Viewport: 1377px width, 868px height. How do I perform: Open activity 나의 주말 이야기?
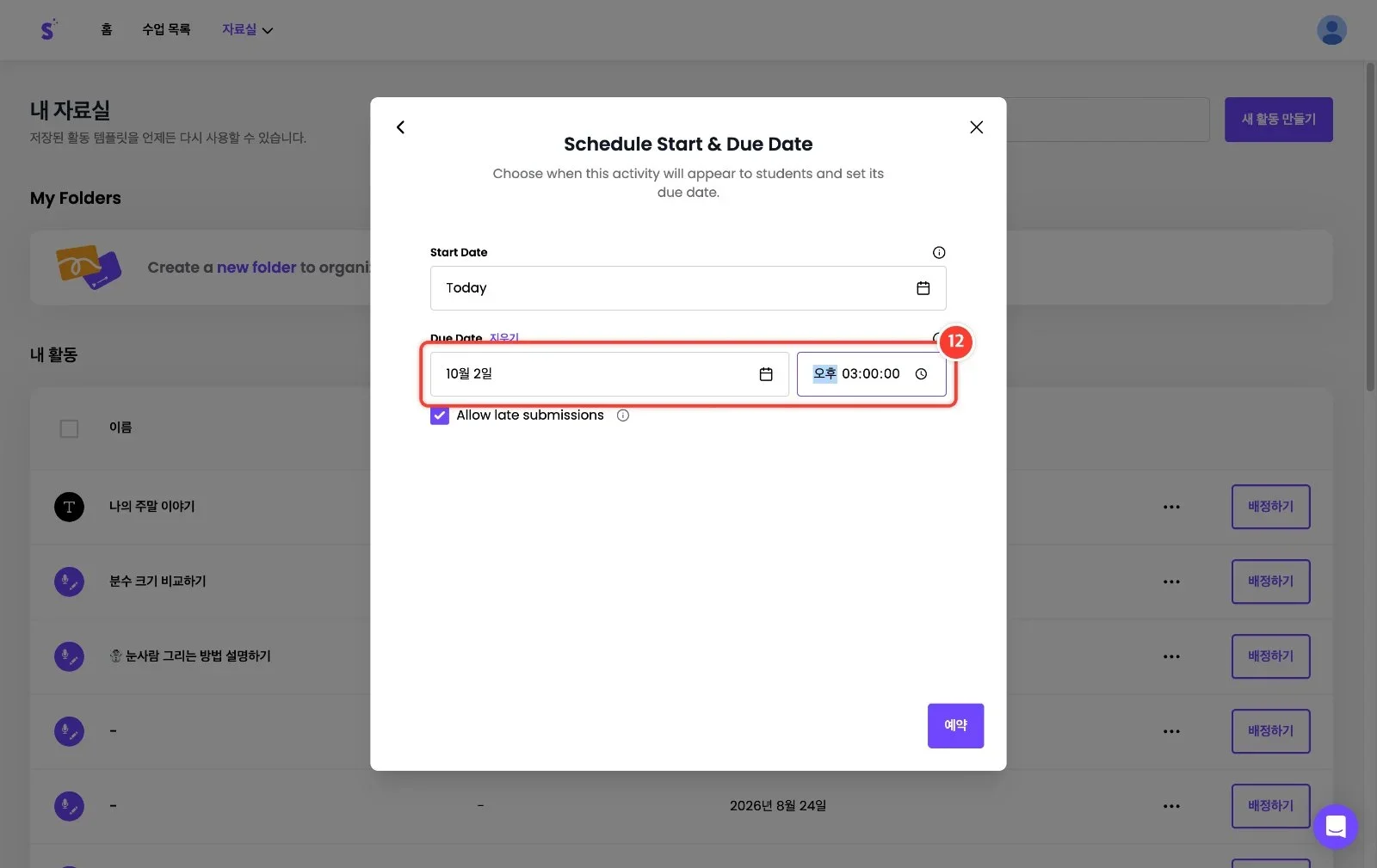pos(152,507)
